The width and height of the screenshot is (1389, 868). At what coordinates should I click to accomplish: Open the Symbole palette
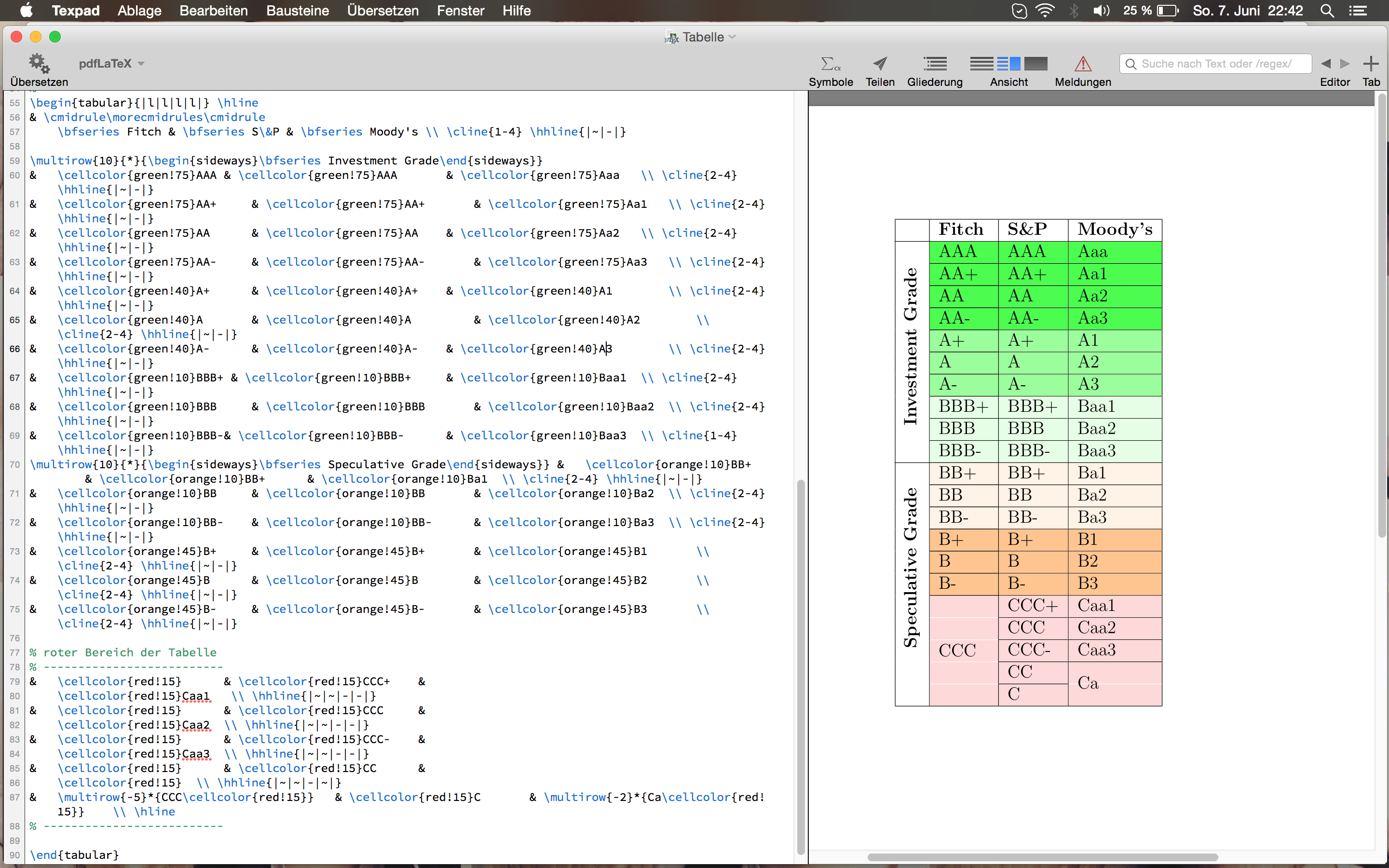[x=831, y=63]
